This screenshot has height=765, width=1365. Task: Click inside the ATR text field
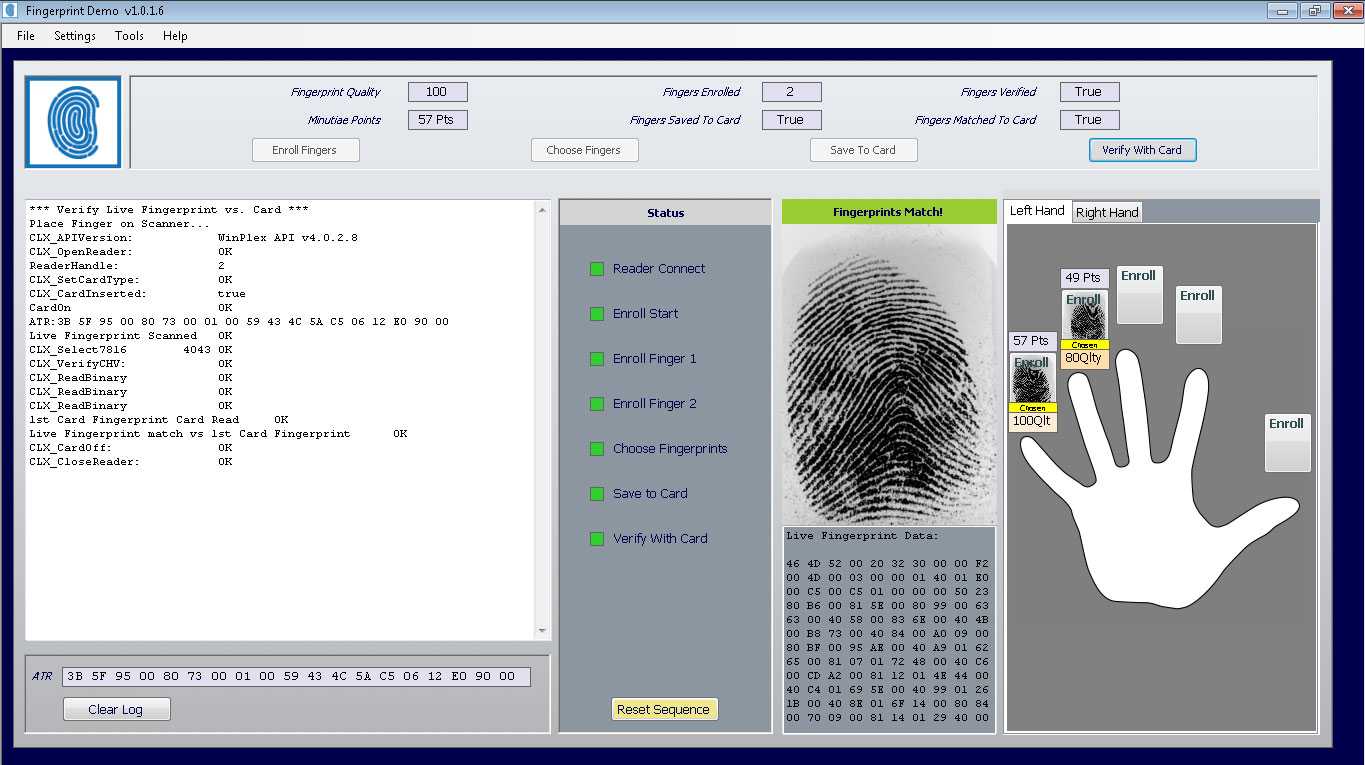click(x=296, y=677)
